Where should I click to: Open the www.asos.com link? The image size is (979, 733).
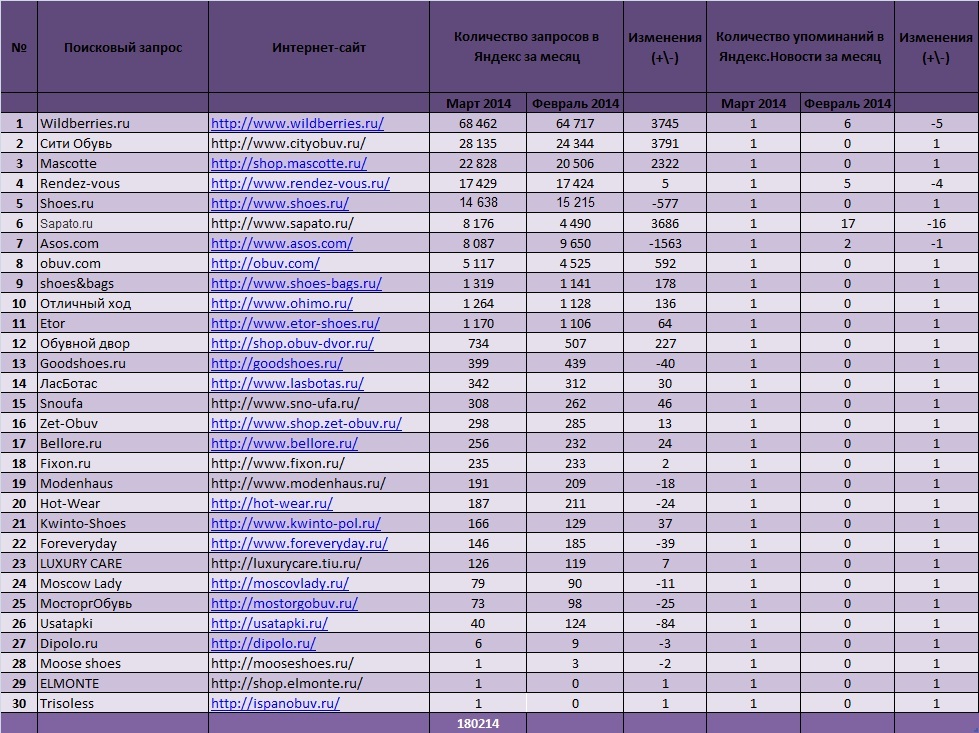[282, 243]
